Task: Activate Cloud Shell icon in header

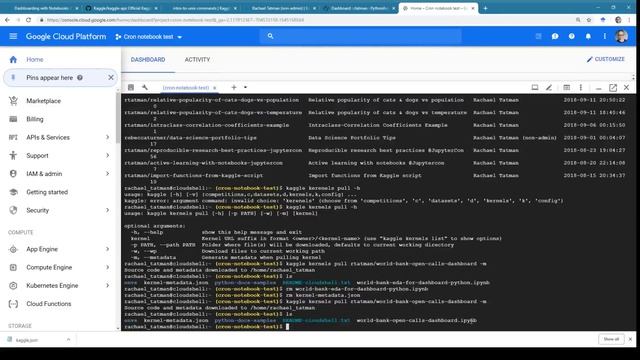Action: pos(538,36)
